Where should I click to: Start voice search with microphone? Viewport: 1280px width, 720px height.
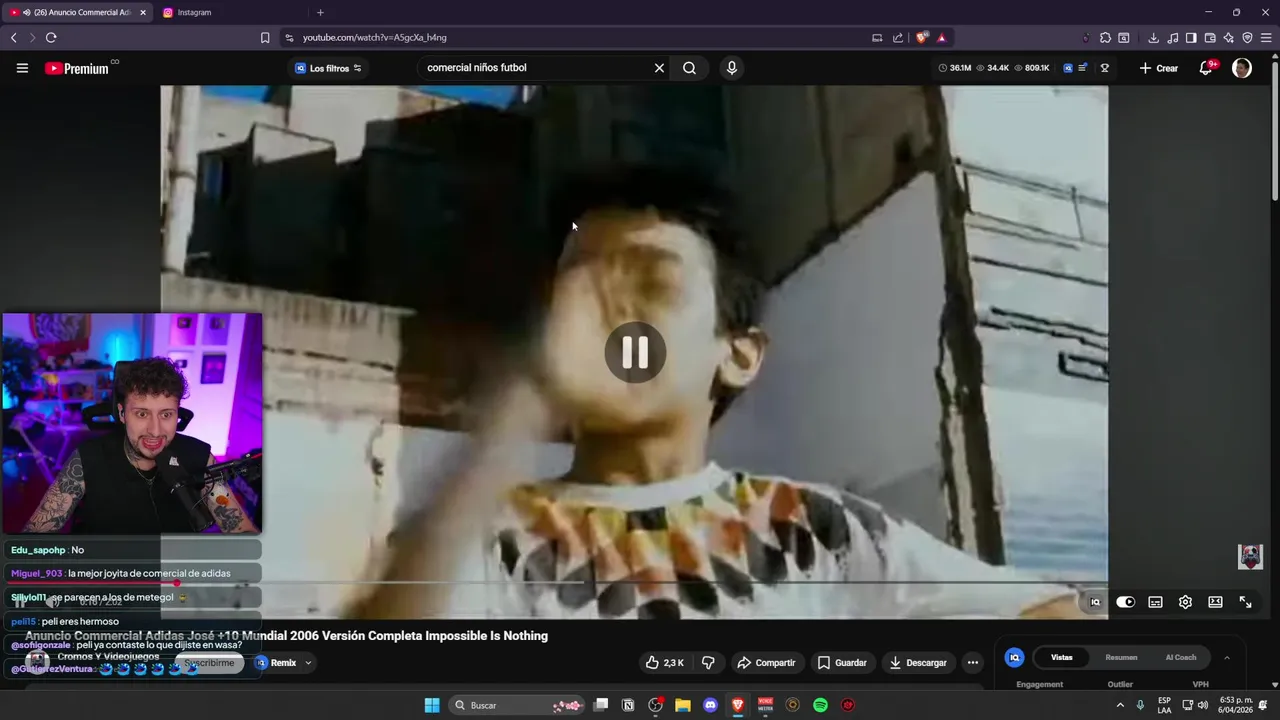pos(732,68)
